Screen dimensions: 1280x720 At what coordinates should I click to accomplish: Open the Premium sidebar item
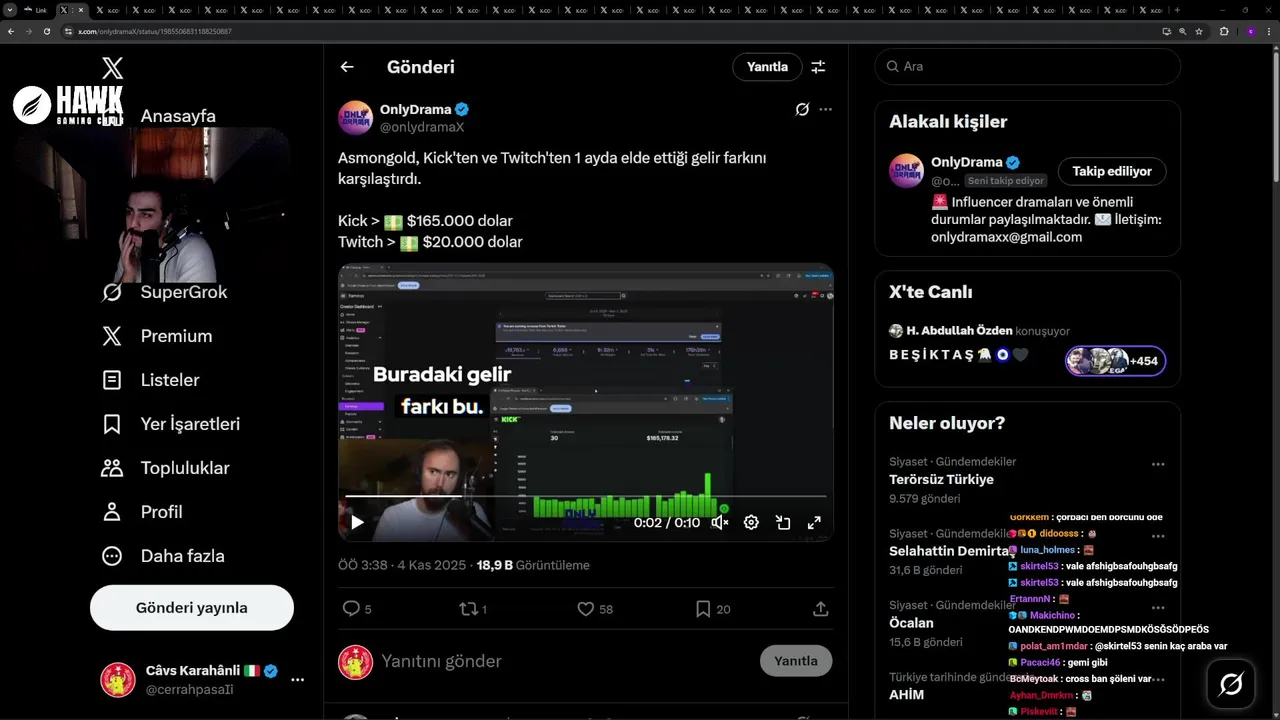(157, 336)
